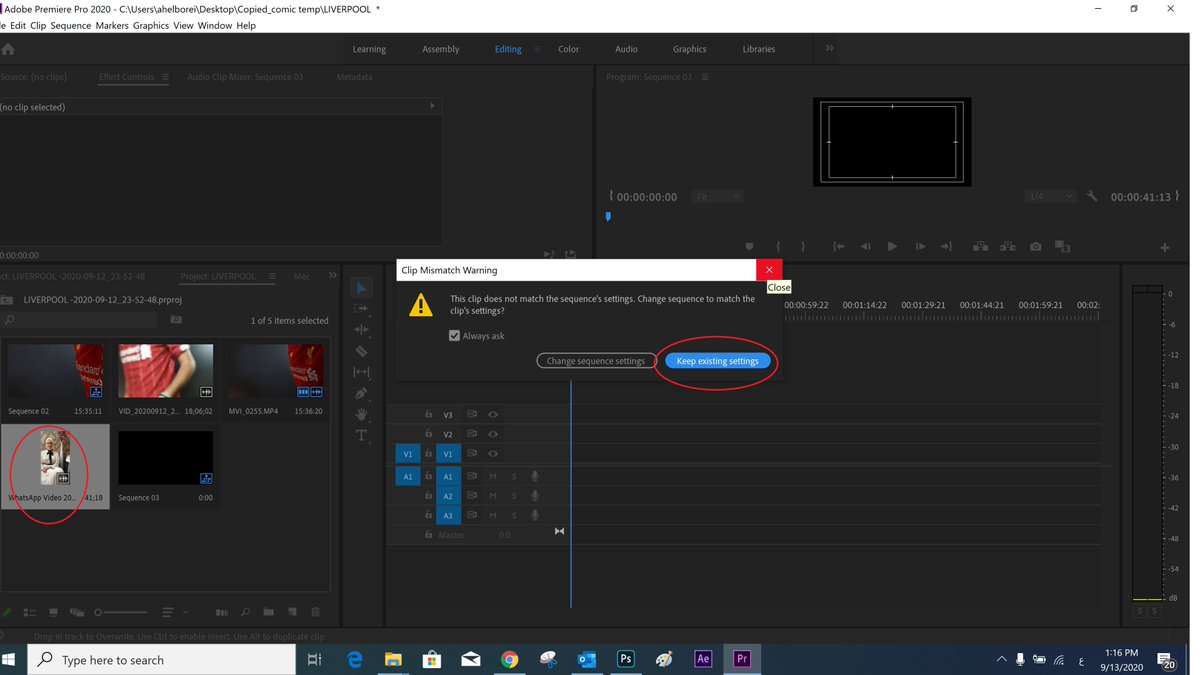Image resolution: width=1200 pixels, height=675 pixels.
Task: Select the Slip tool
Action: click(x=361, y=372)
